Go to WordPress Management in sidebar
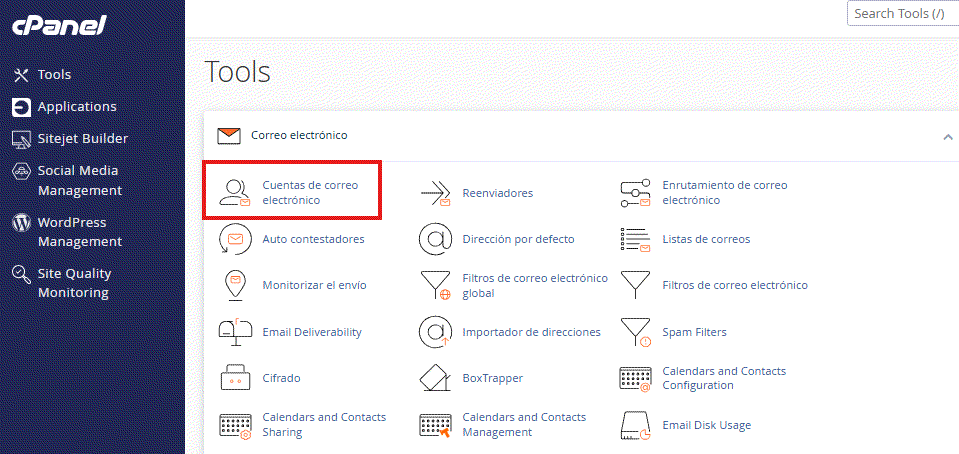This screenshot has height=454, width=959. pos(79,232)
